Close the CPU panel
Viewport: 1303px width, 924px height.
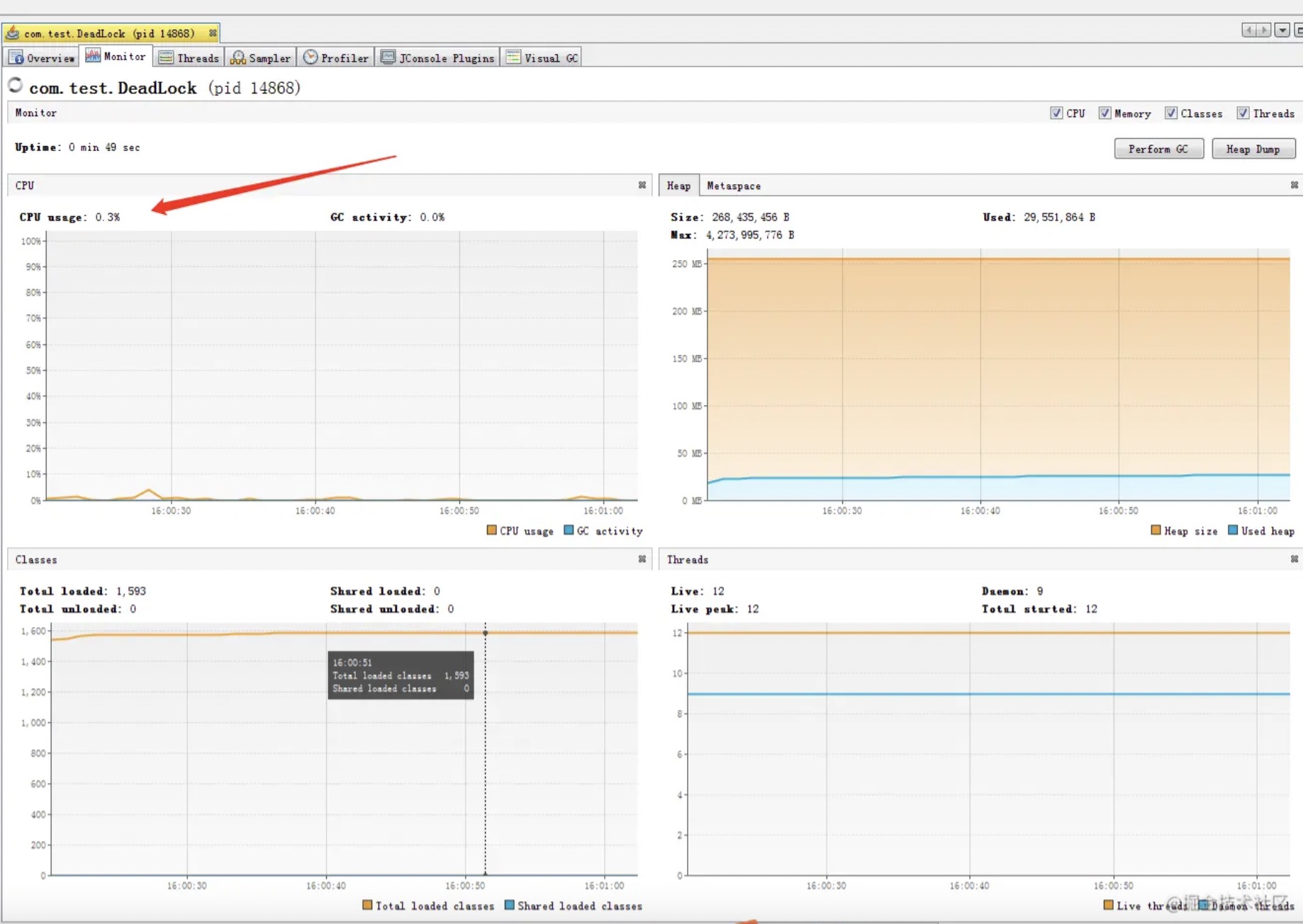click(642, 185)
